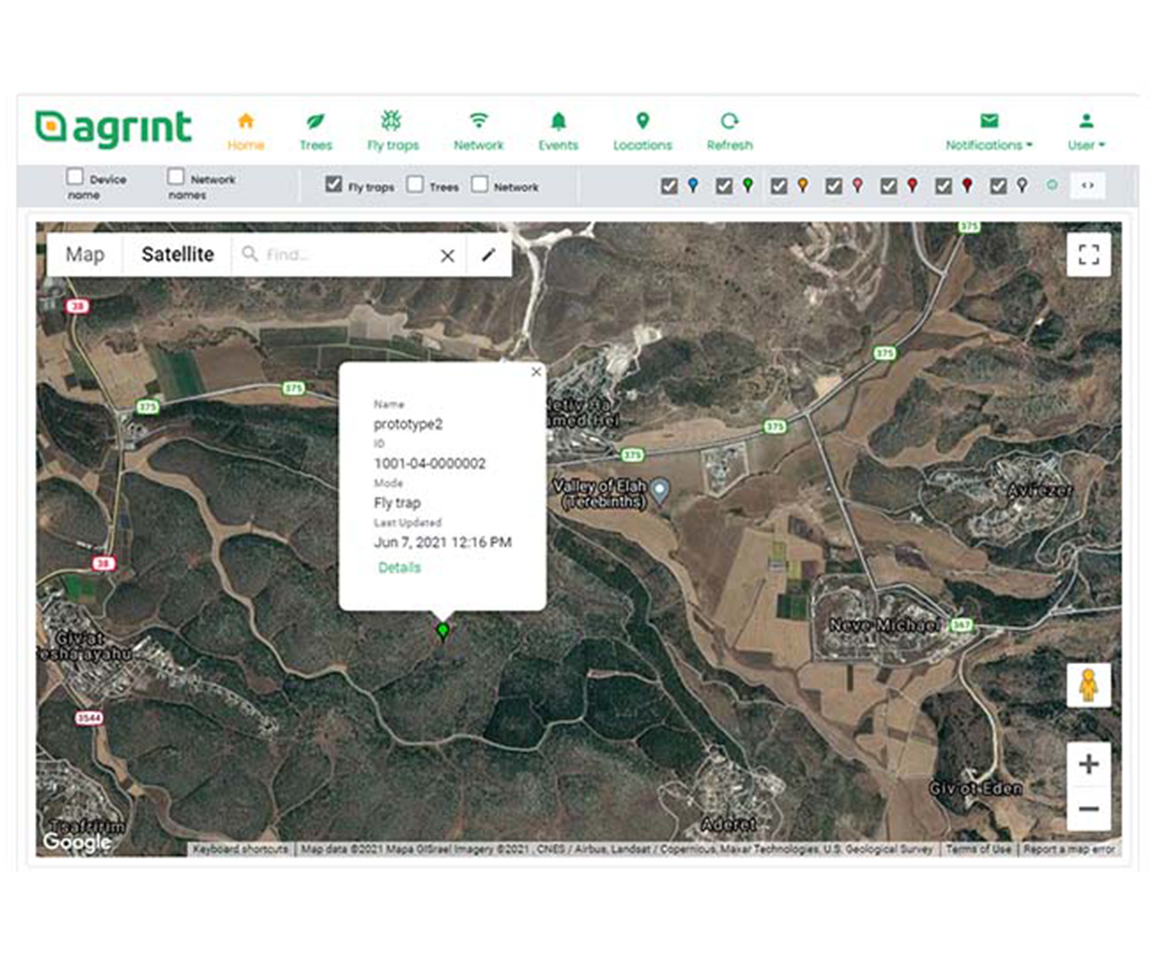Viewport: 1153px width, 960px height.
Task: Open the Fly traps section
Action: click(x=392, y=131)
